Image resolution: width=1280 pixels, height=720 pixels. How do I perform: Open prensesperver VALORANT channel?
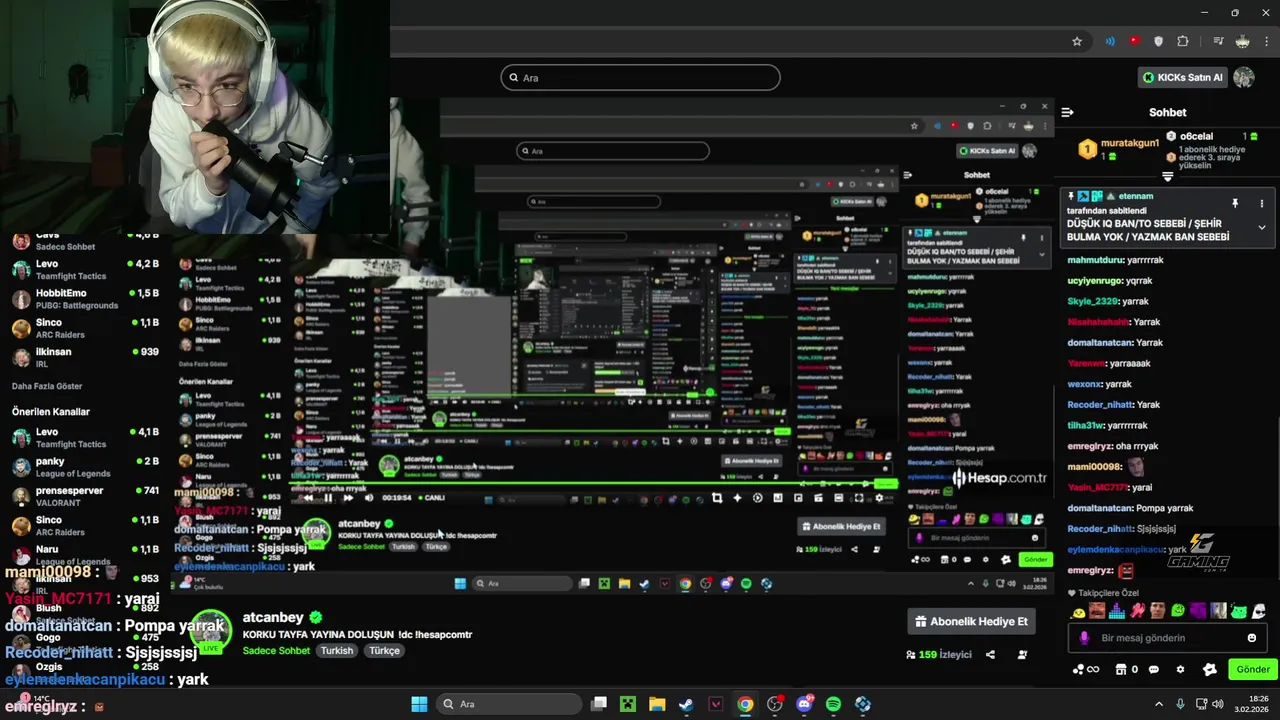pos(85,497)
